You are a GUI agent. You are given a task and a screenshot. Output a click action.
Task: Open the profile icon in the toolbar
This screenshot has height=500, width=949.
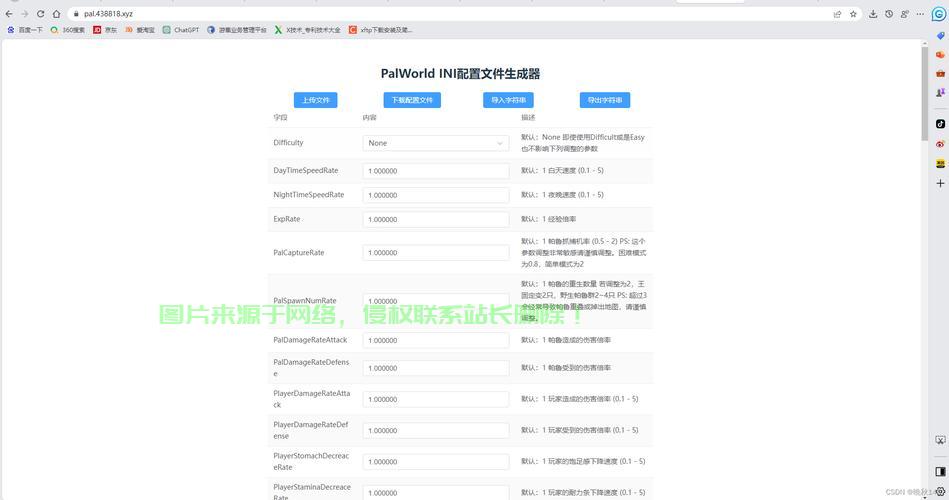tap(904, 14)
